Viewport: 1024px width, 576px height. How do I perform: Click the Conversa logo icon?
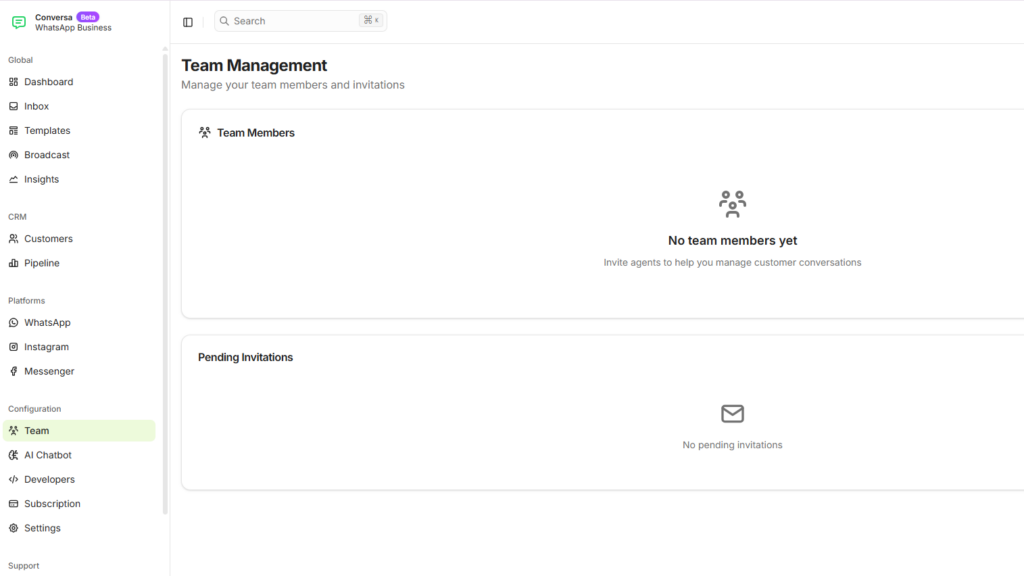point(19,22)
